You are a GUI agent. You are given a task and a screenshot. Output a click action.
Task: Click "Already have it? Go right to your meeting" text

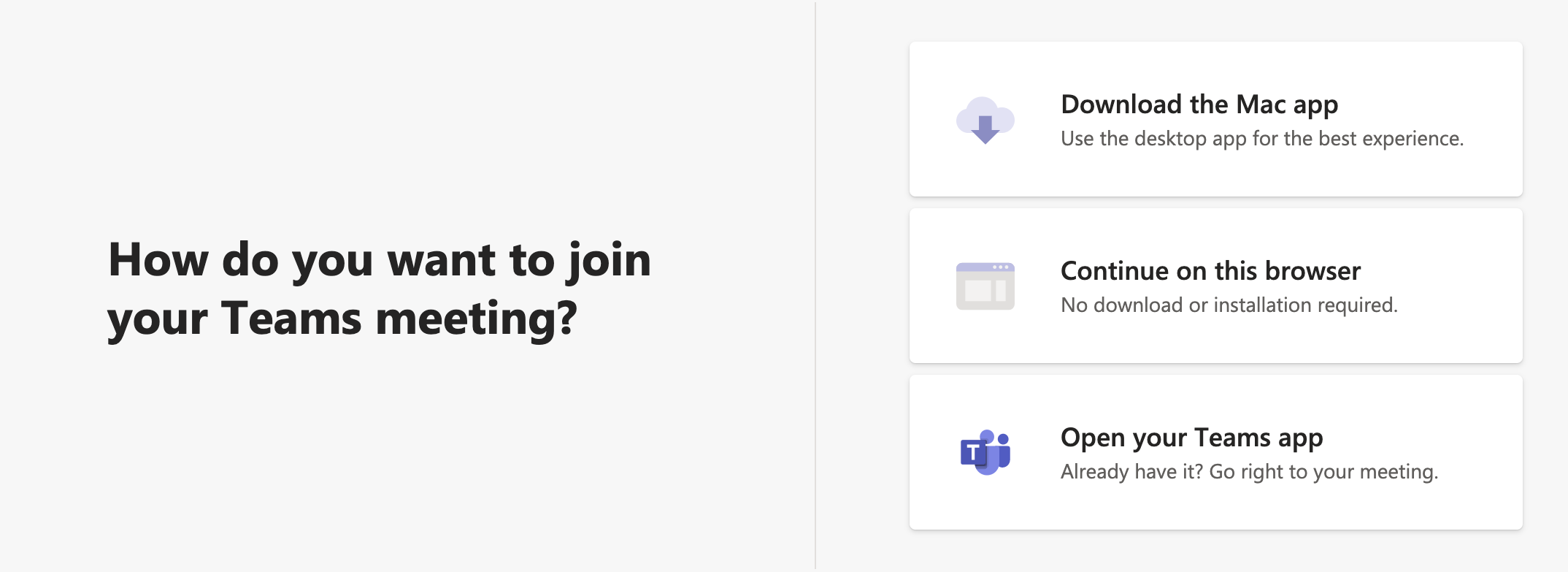pyautogui.click(x=1248, y=472)
